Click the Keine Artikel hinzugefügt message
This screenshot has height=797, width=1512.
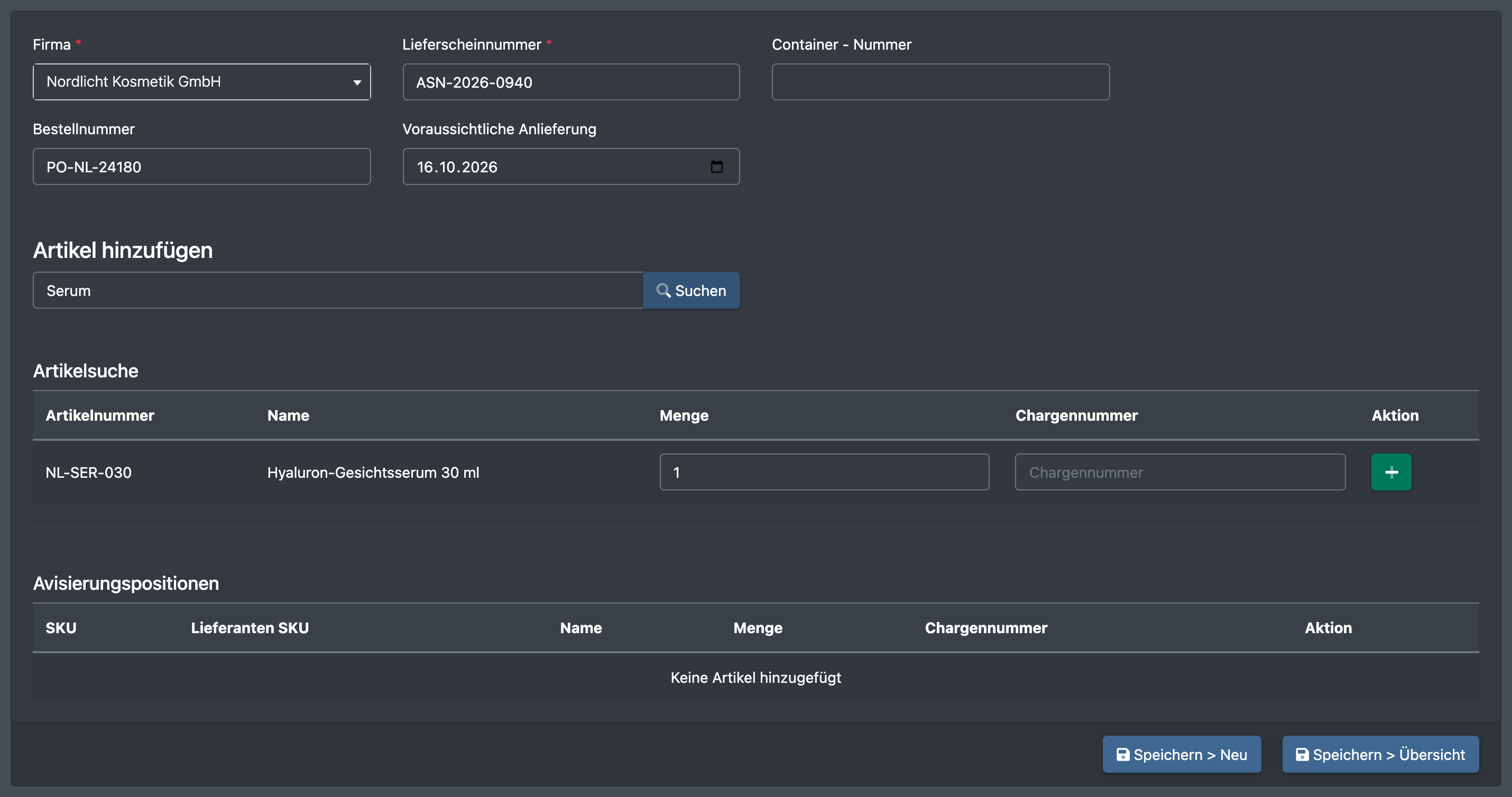pyautogui.click(x=756, y=677)
